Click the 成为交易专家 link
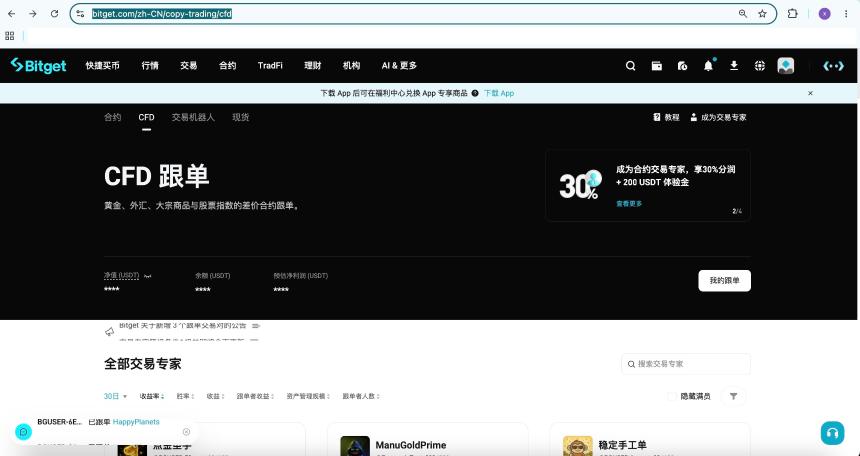The image size is (860, 456). tap(718, 117)
